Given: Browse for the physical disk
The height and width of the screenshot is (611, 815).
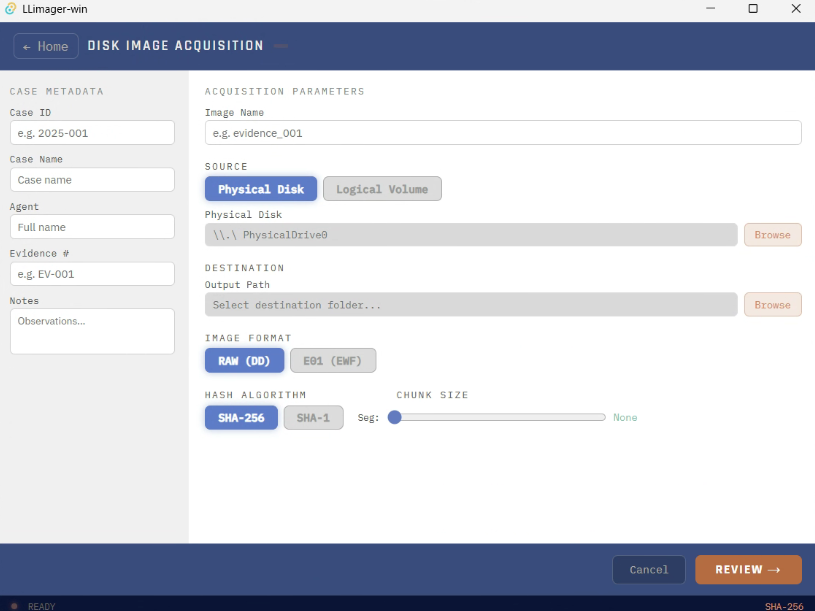Looking at the screenshot, I should coord(772,235).
